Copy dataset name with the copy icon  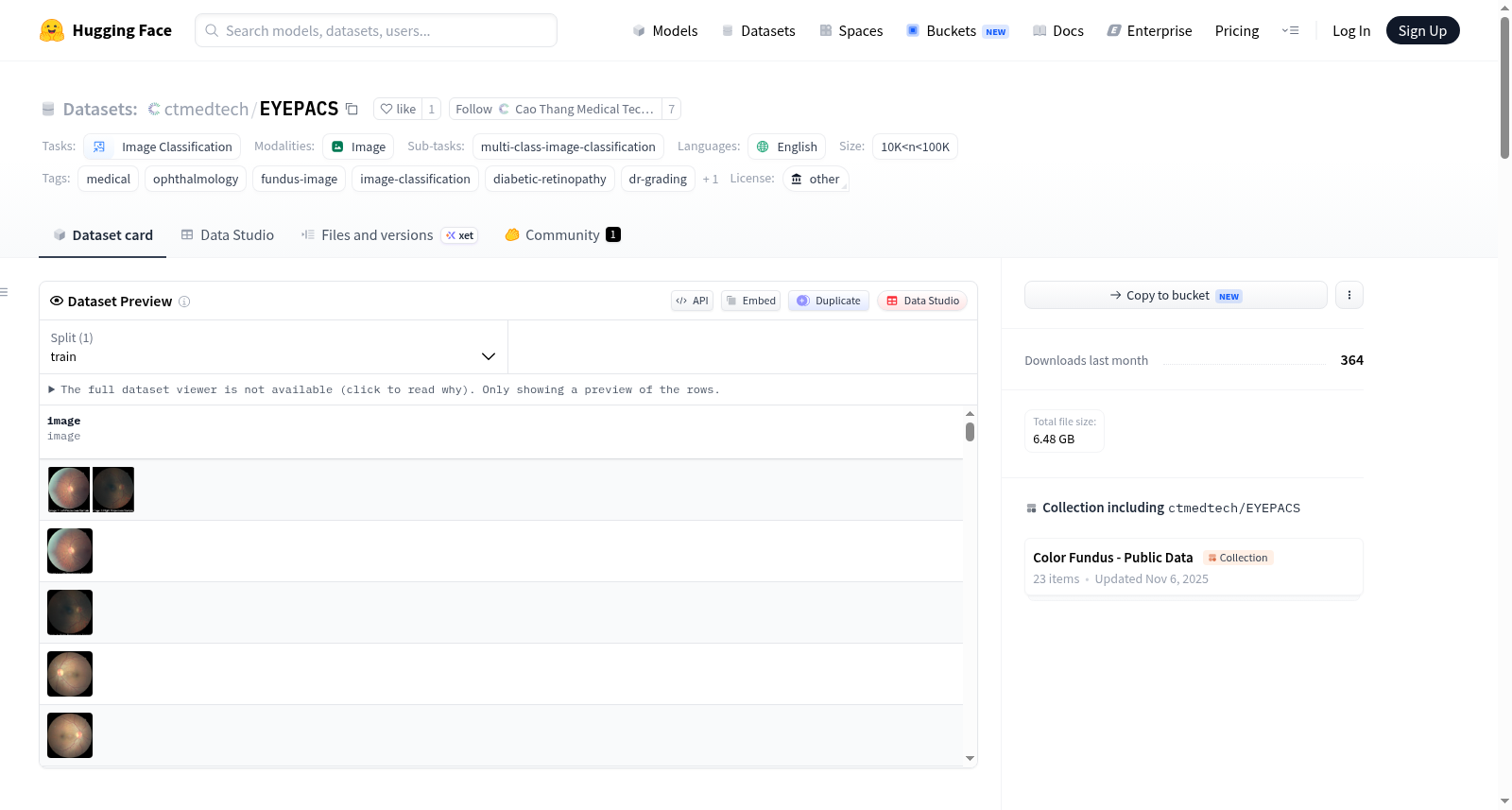[352, 109]
